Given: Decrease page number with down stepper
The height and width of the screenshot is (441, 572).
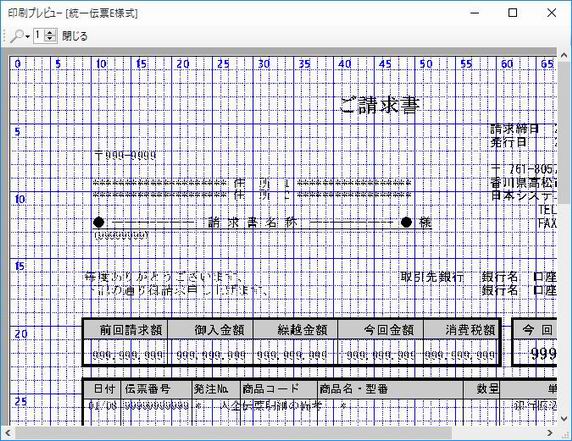Looking at the screenshot, I should [x=50, y=39].
